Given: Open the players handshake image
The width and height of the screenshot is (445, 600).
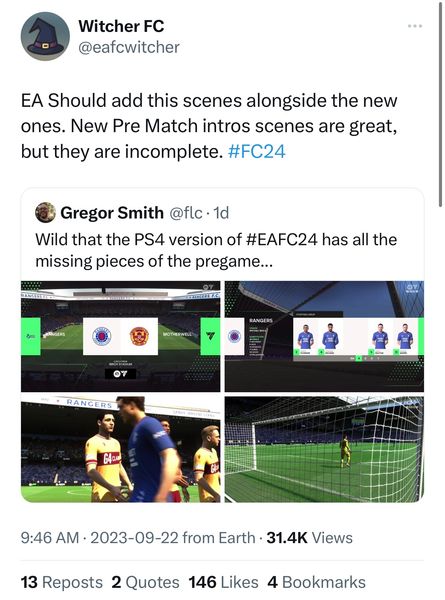Looking at the screenshot, I should tap(121, 449).
